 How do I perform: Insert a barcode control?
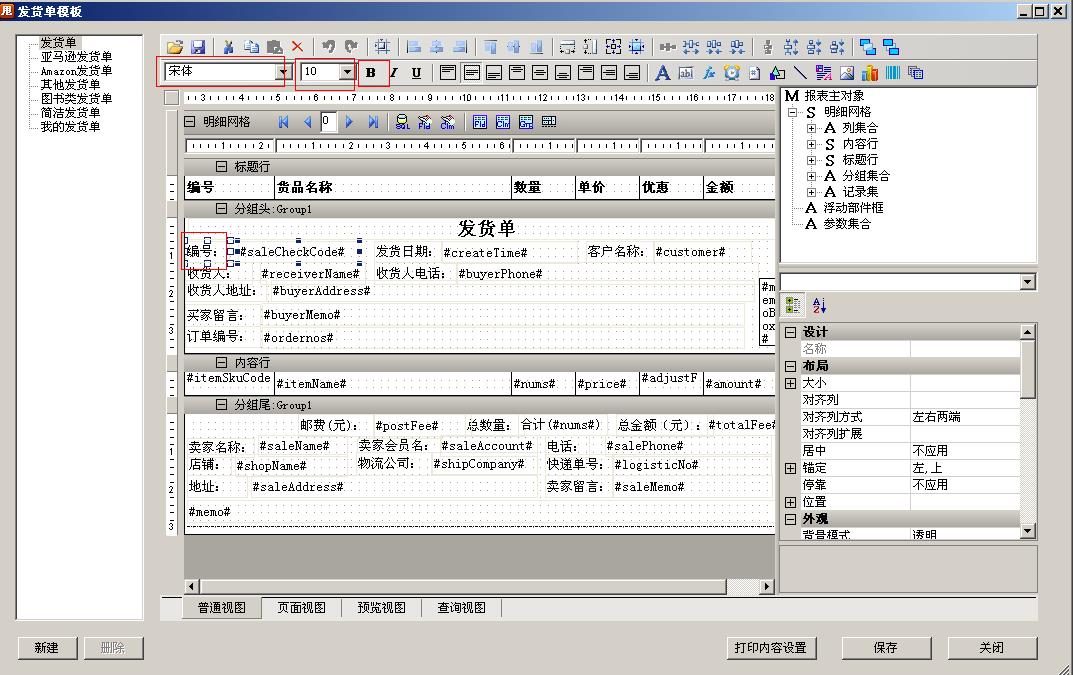[892, 73]
